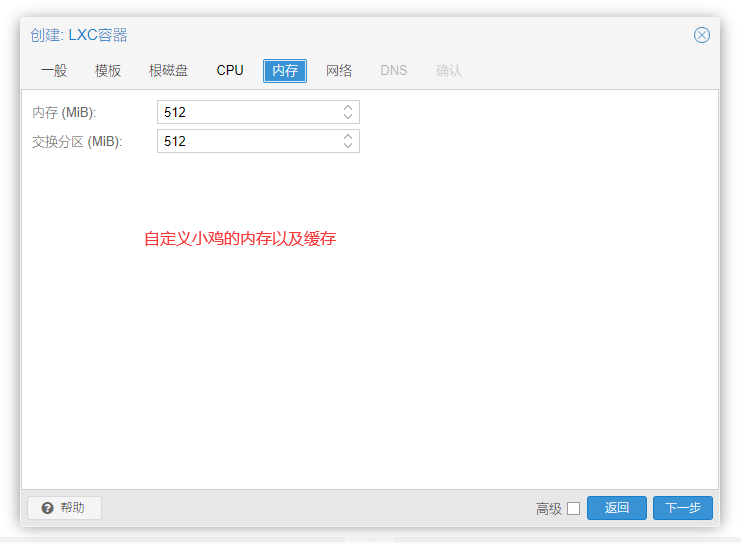
Task: Open the 帮助 help button
Action: 64,508
